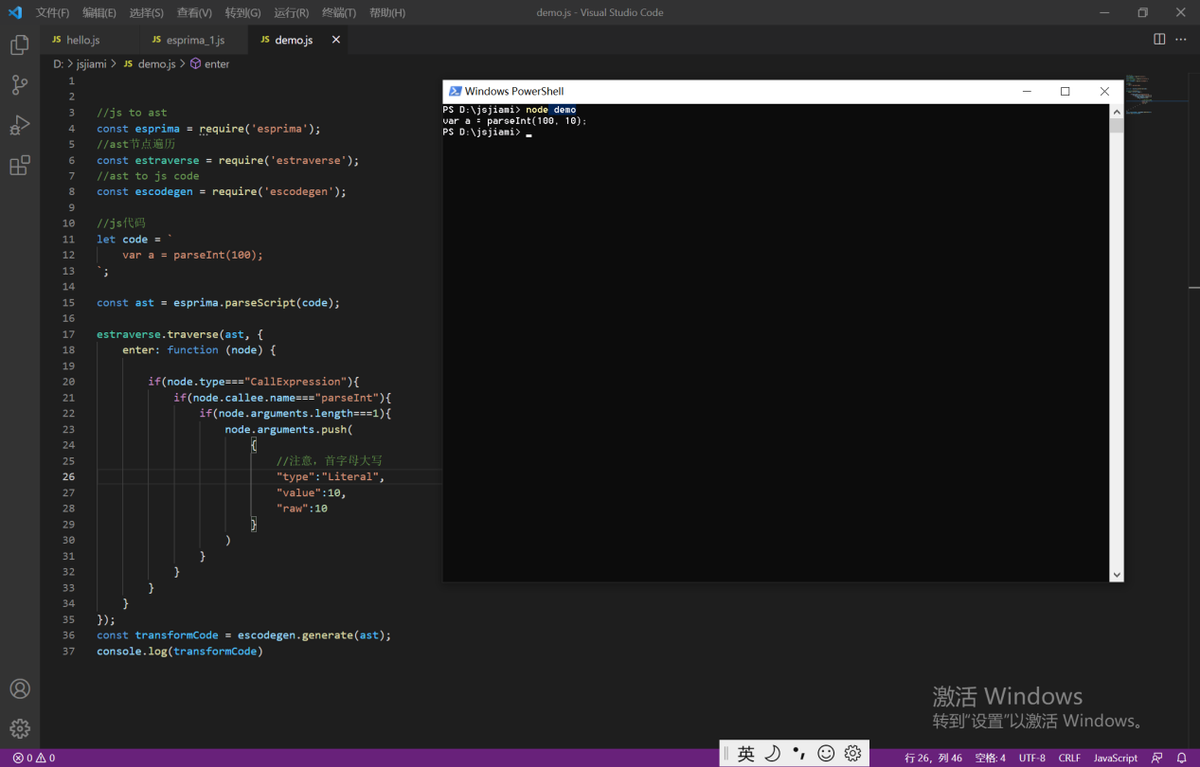Open the 转到(G) menu

point(243,13)
